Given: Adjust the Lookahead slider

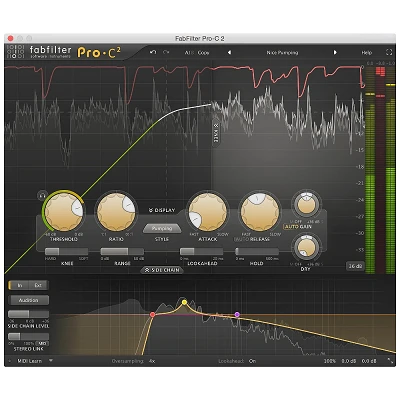Looking at the screenshot, I should pos(201,251).
